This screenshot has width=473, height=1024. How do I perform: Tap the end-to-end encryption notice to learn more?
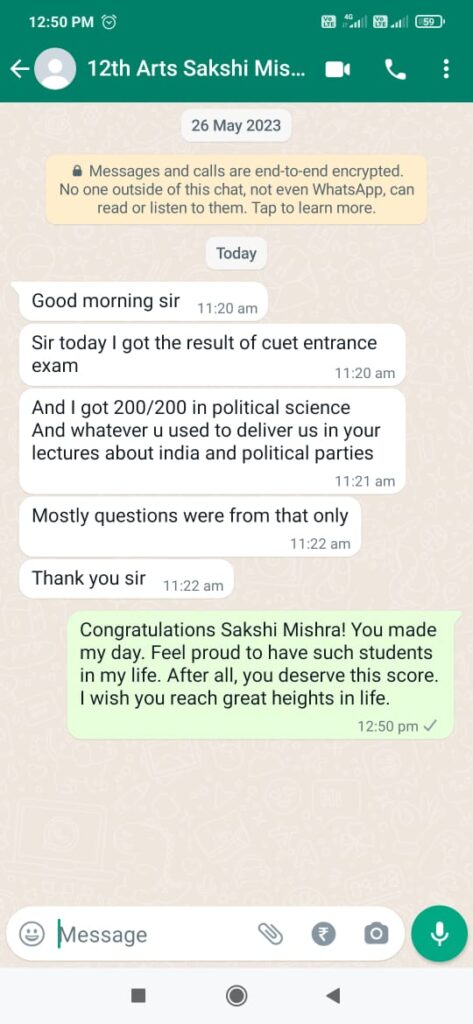coord(236,190)
